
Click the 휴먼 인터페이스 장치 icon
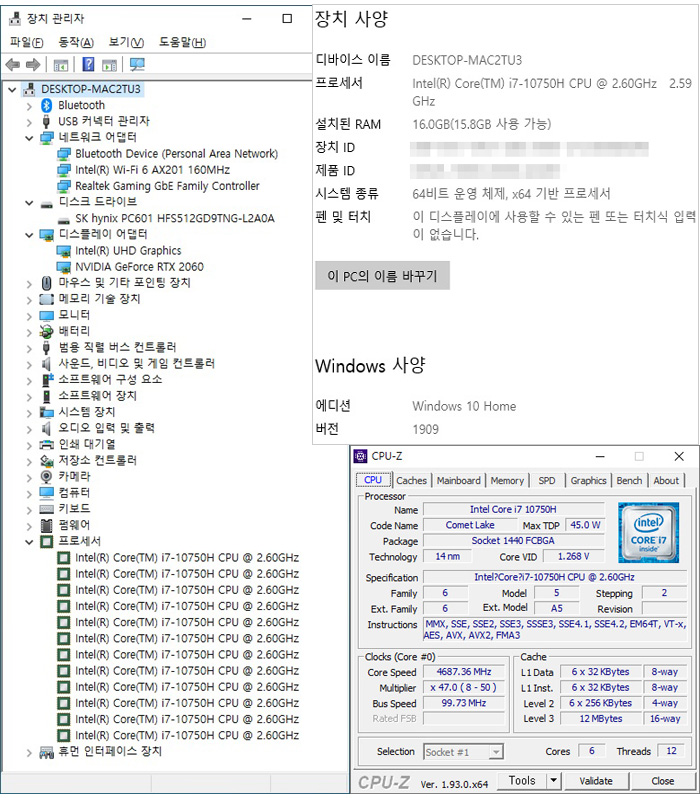[x=46, y=752]
